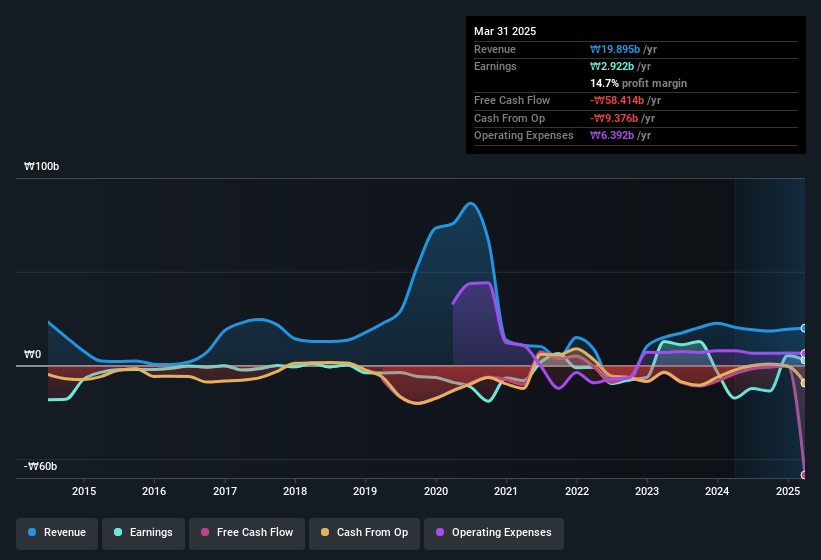This screenshot has height=560, width=821.
Task: Select the purple Operating Expenses end-point marker
Action: [803, 353]
